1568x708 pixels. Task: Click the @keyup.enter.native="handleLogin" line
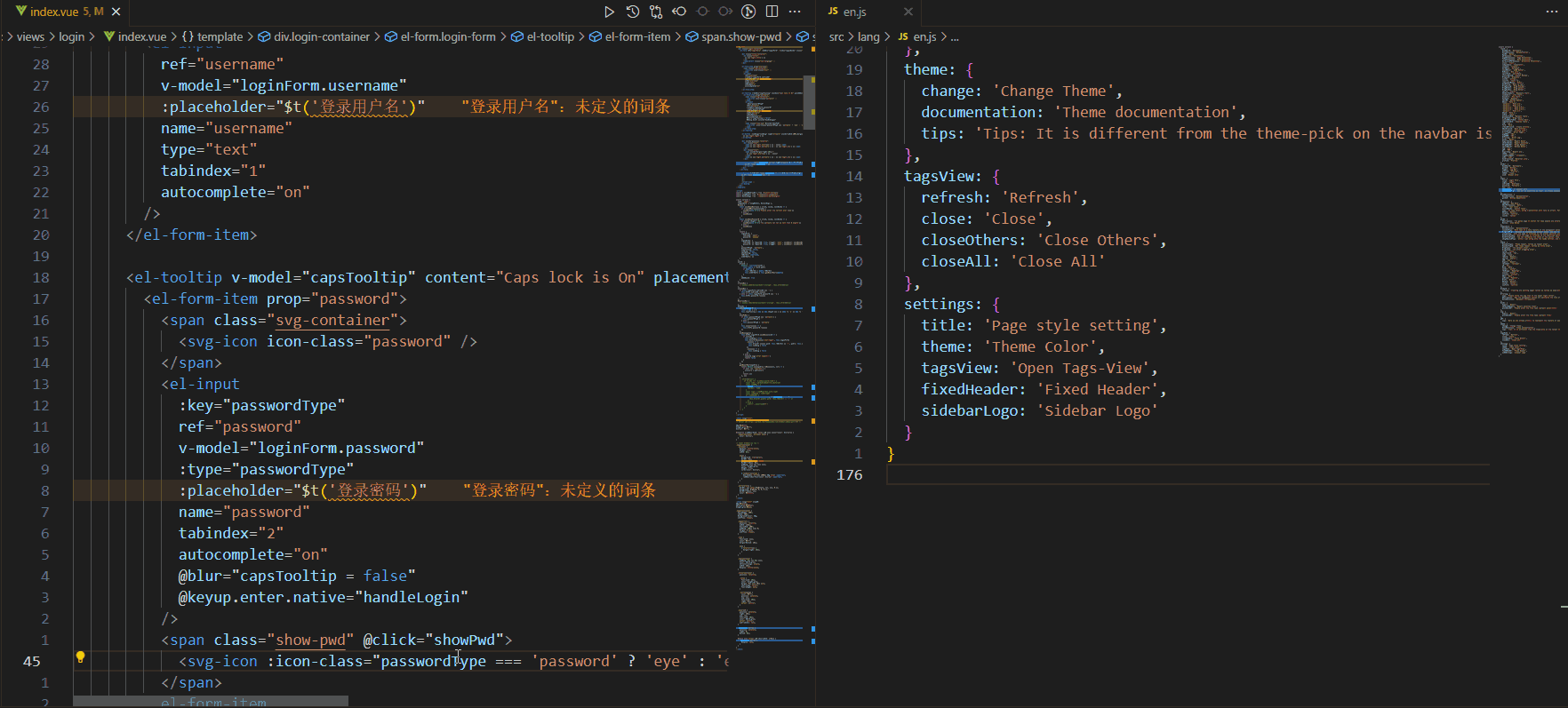click(323, 597)
